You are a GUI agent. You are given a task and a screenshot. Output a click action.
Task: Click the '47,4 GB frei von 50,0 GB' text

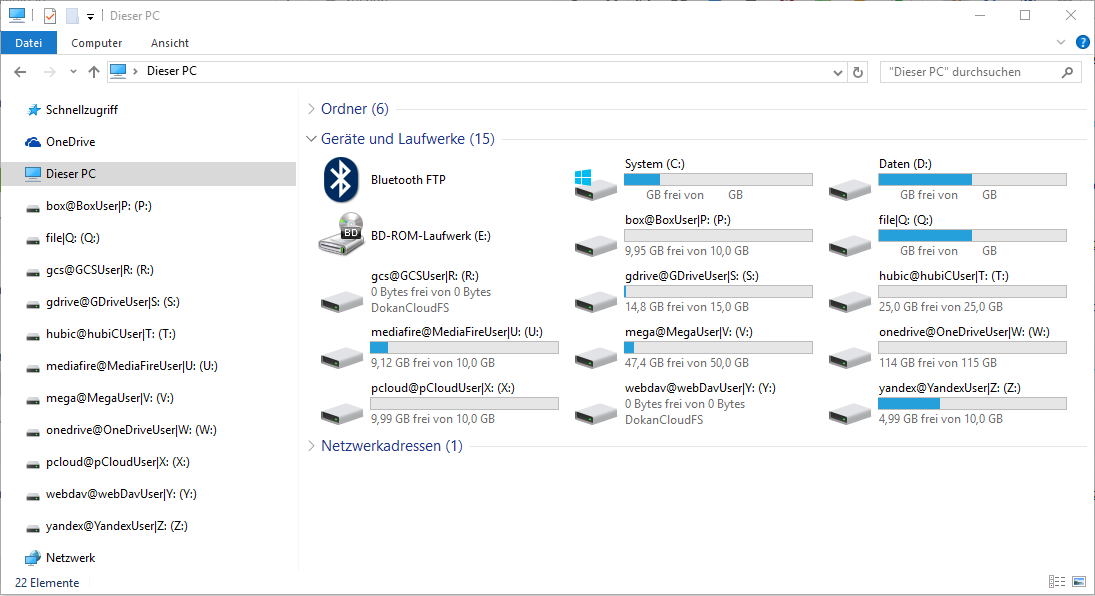click(686, 363)
